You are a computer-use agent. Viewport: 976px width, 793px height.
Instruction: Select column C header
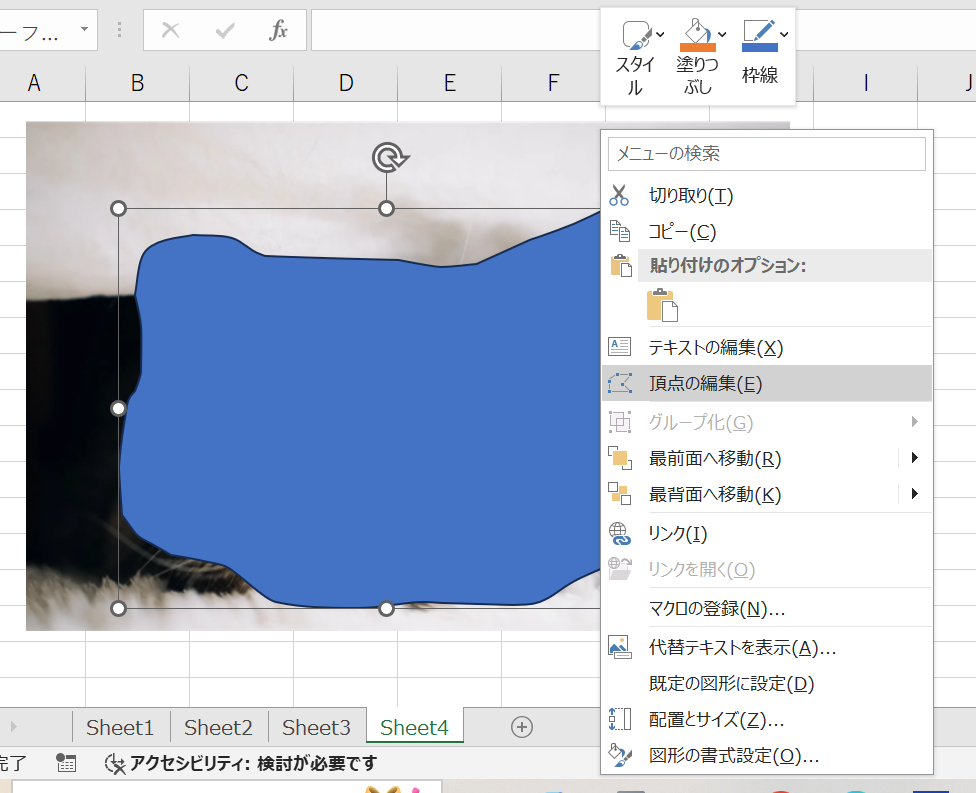[x=242, y=83]
